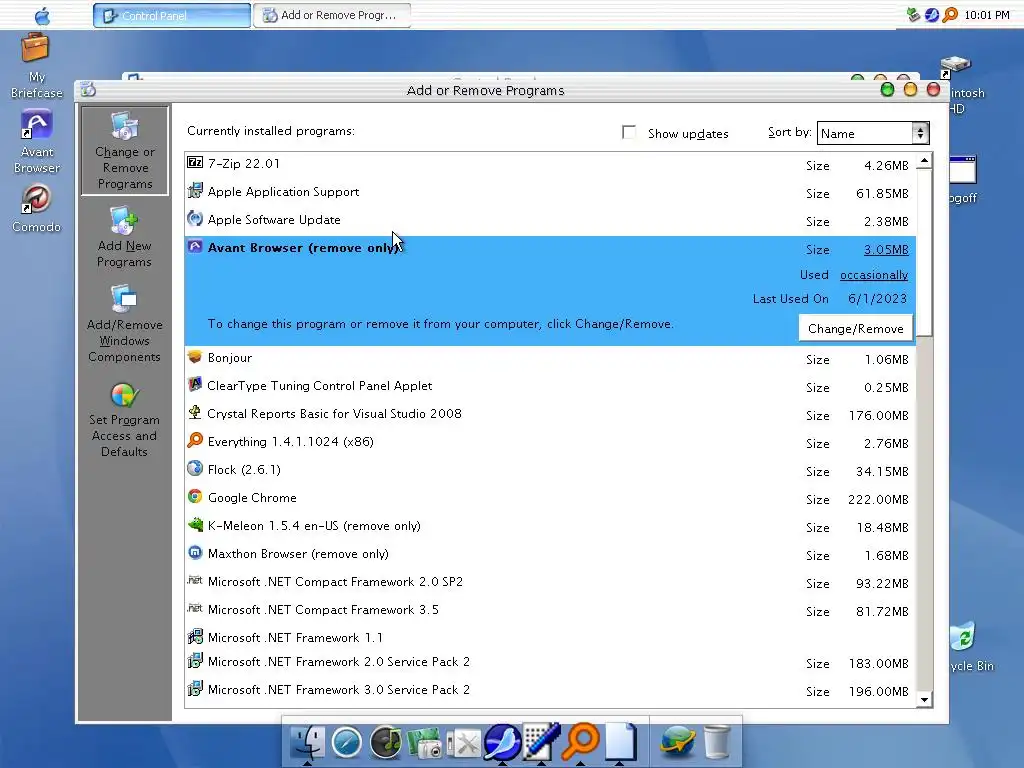The width and height of the screenshot is (1024, 768).
Task: Click the programs list scrollbar track
Action: (x=924, y=513)
